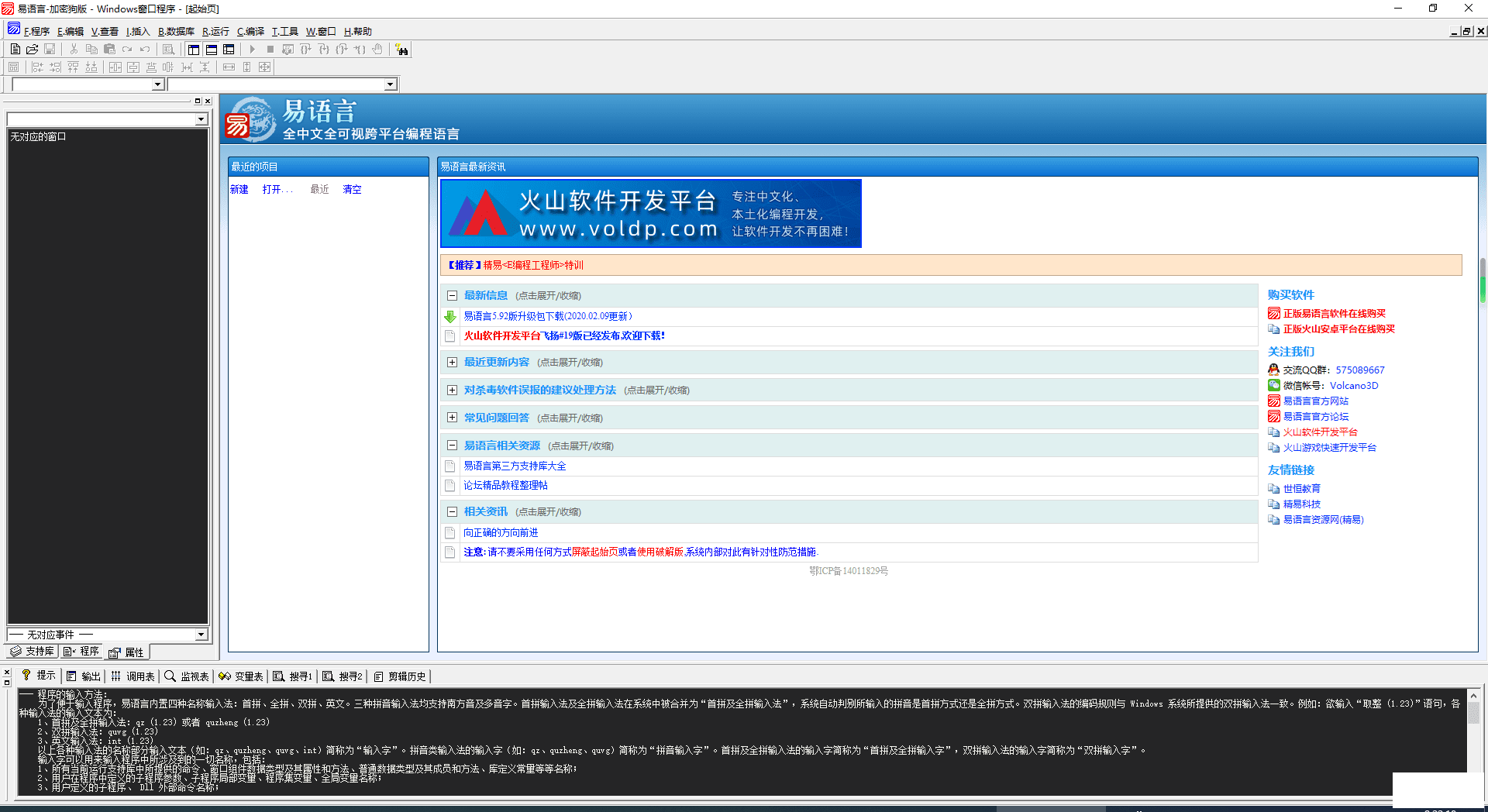The image size is (1488, 812).
Task: Switch to the 调用表 tab
Action: point(133,676)
